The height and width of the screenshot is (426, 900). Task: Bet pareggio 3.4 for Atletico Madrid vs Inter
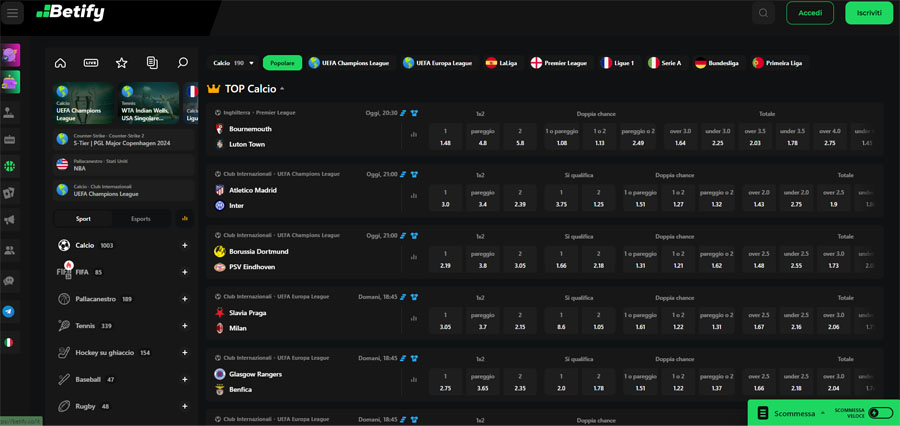(x=483, y=198)
